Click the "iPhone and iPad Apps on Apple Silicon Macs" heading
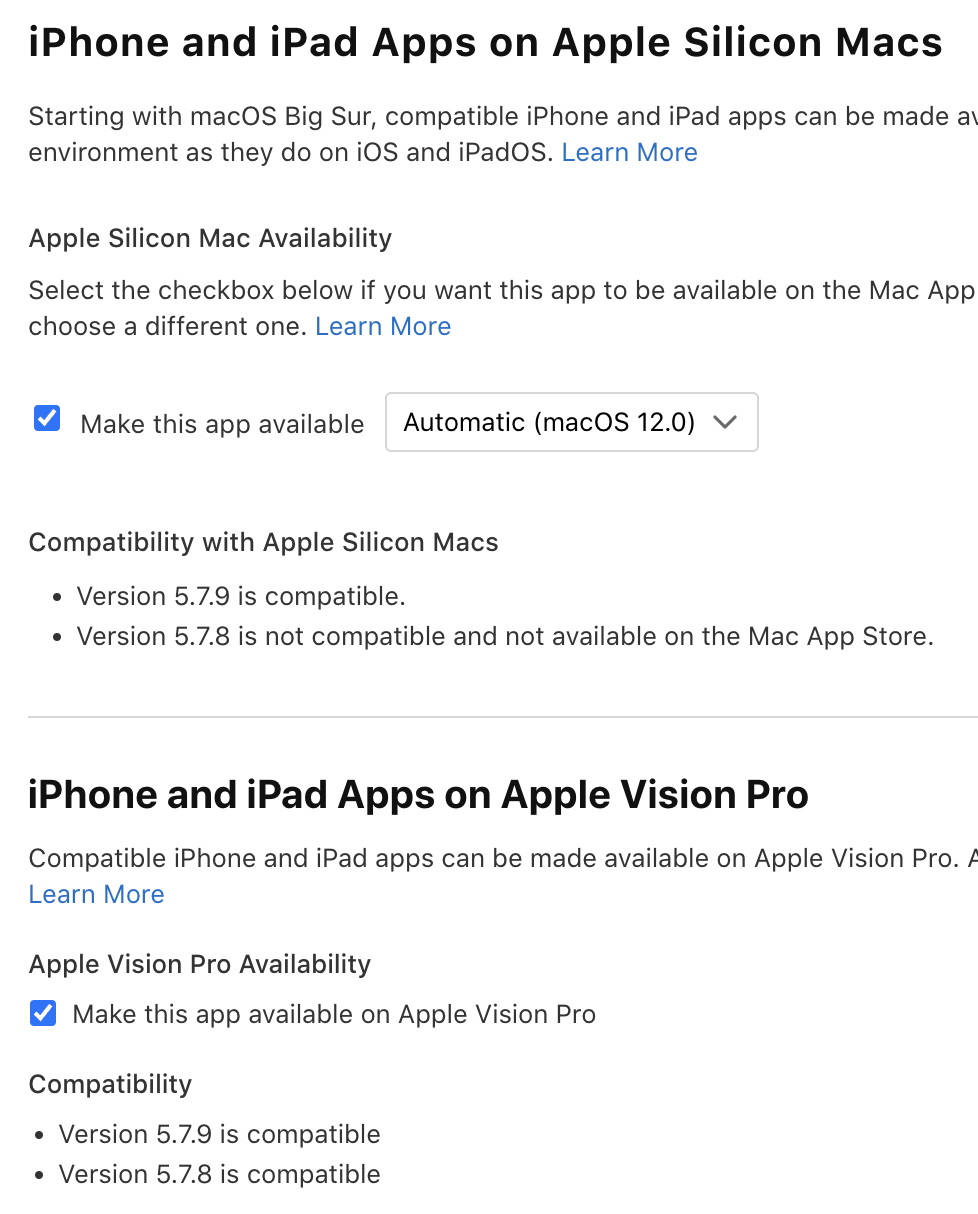The height and width of the screenshot is (1214, 978). tap(485, 43)
